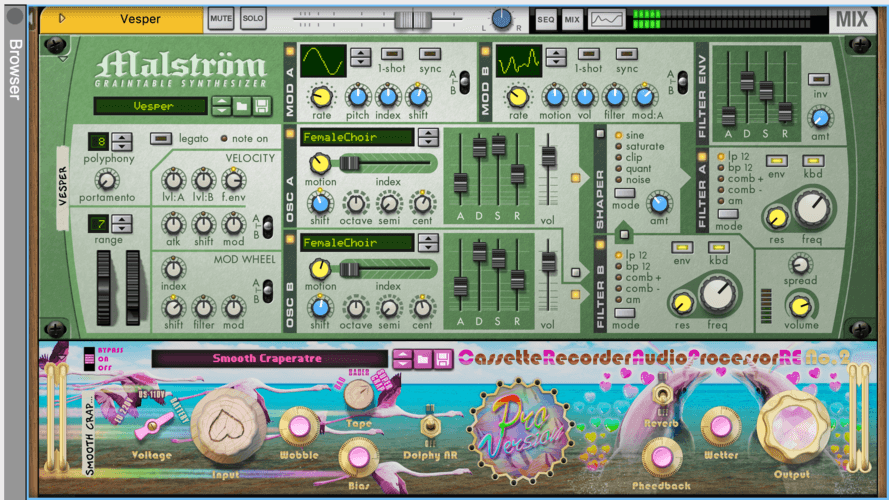Click the Osc A index slider
The height and width of the screenshot is (500, 889).
coord(349,164)
